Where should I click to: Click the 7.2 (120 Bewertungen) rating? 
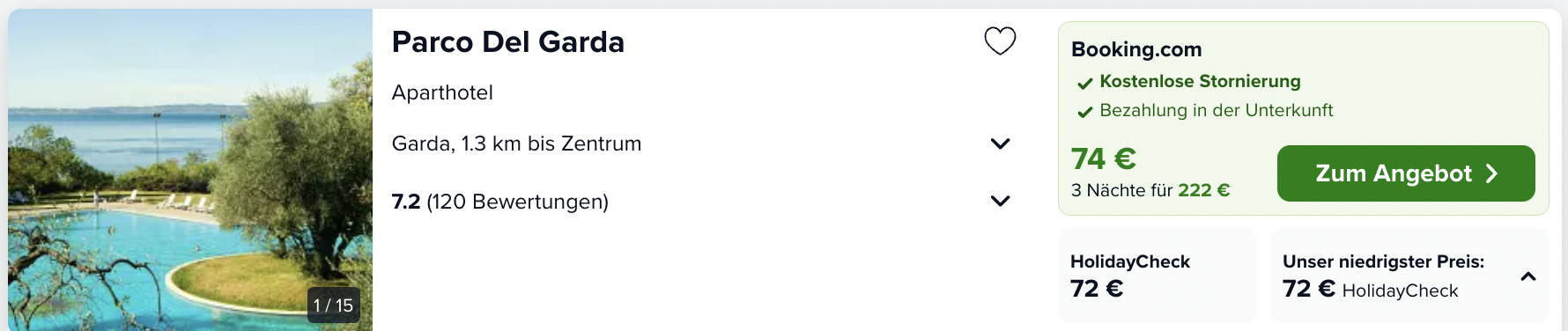point(500,202)
